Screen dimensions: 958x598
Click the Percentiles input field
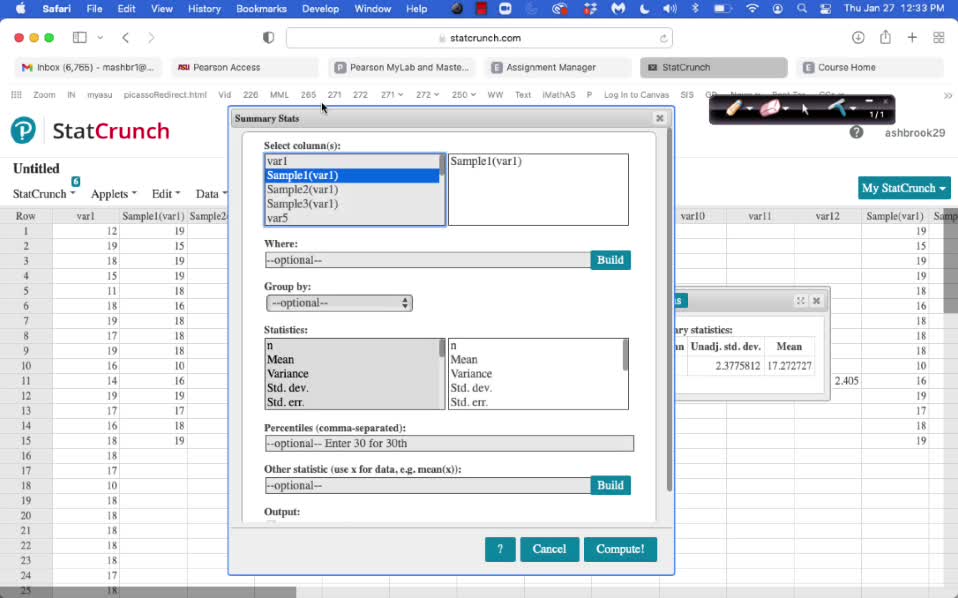(x=449, y=443)
